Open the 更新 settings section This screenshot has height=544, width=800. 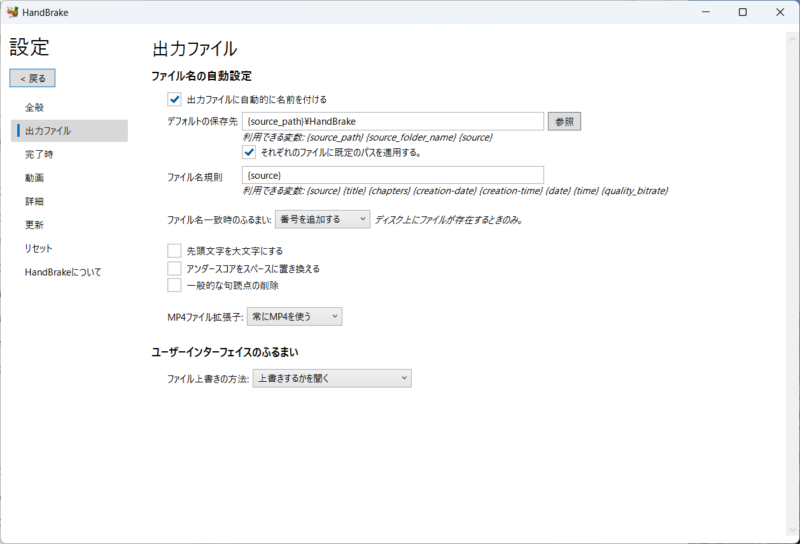click(35, 225)
